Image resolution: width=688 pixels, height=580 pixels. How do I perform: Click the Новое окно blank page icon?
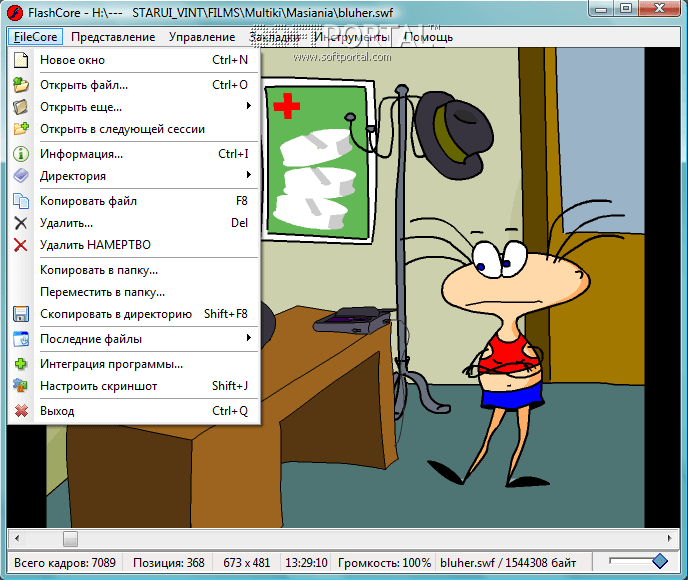(21, 60)
